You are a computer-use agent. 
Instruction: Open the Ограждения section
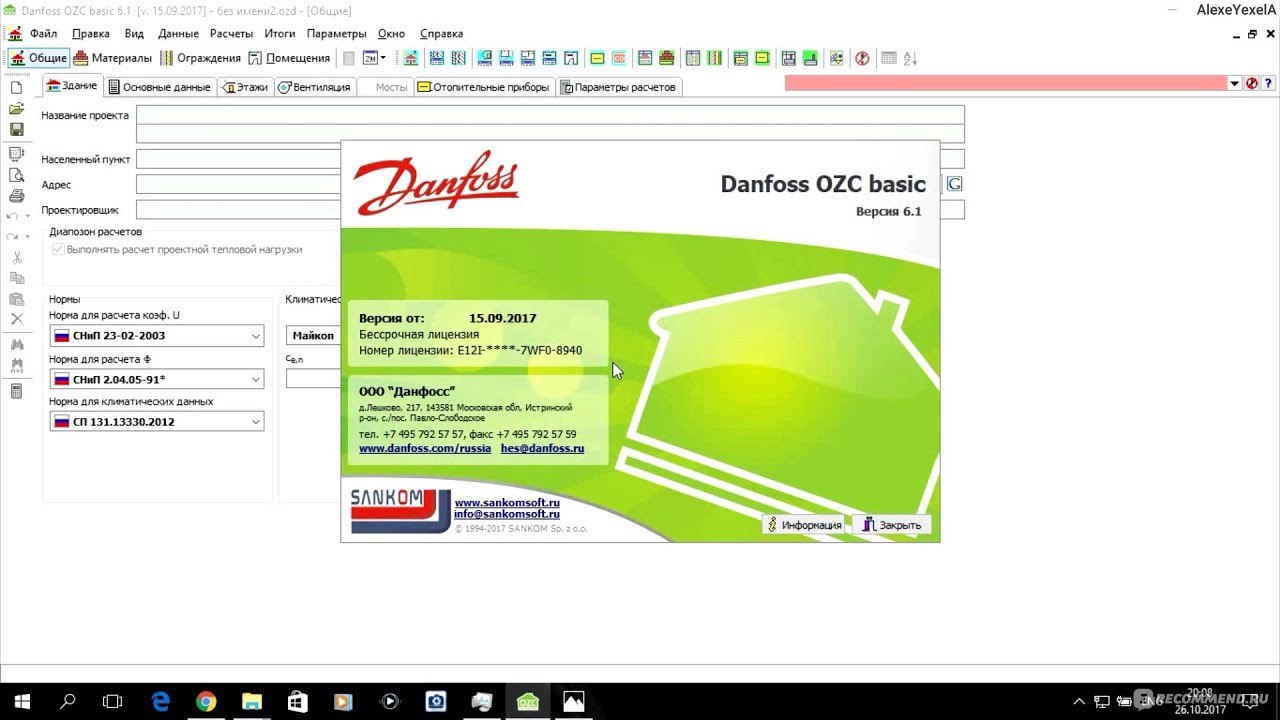pos(200,58)
